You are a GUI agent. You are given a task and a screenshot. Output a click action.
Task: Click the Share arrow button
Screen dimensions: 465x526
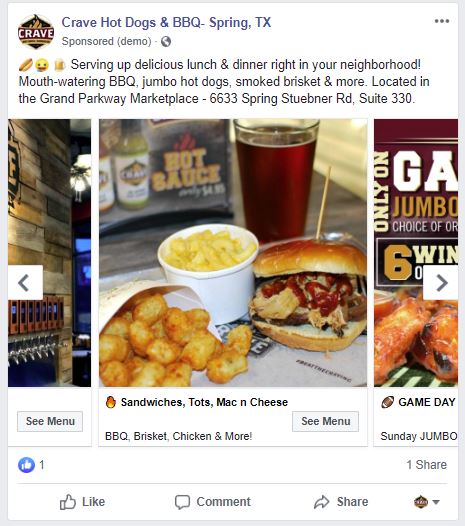tap(341, 502)
